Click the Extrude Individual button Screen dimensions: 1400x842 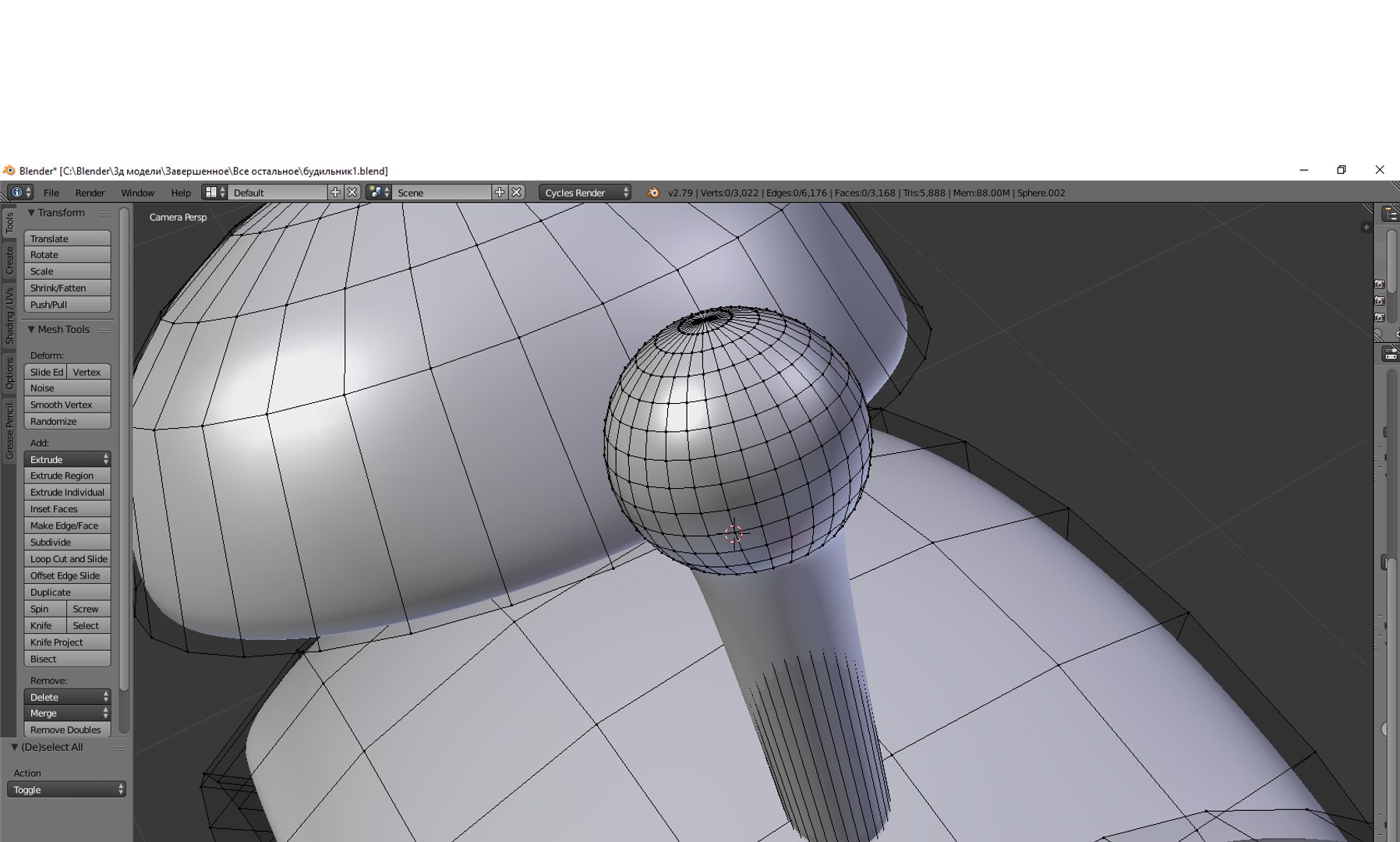[x=67, y=493]
